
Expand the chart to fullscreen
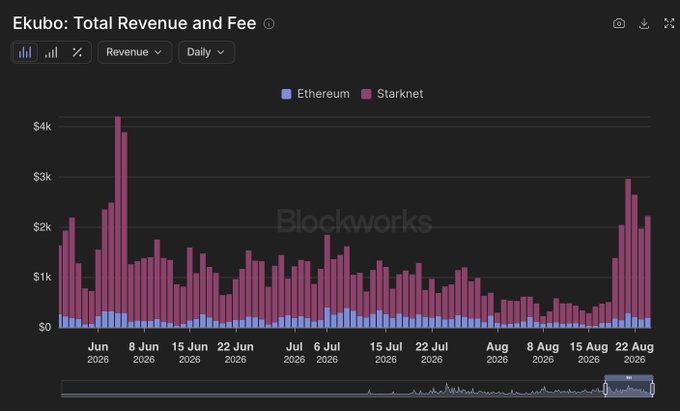[669, 23]
